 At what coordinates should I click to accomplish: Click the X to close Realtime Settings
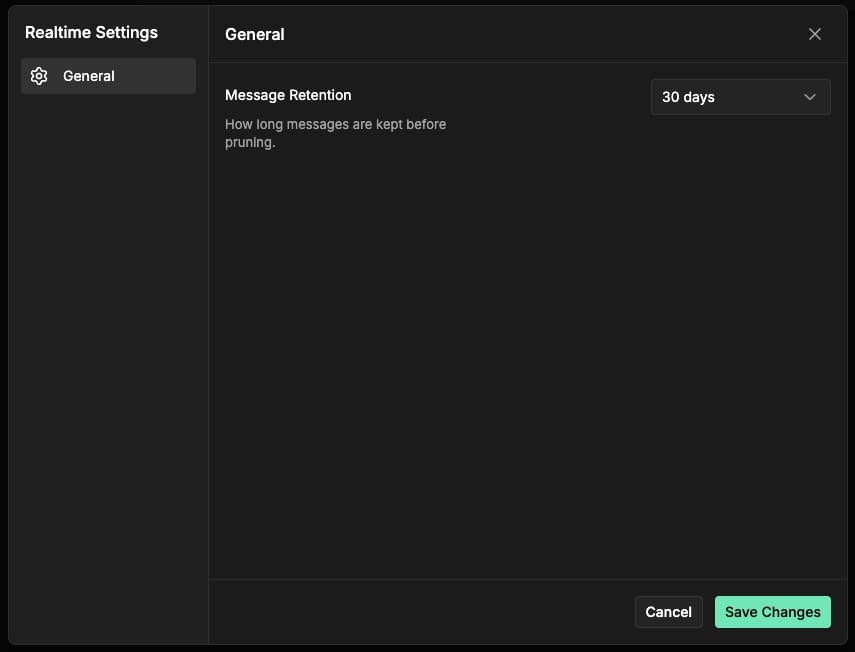point(815,33)
